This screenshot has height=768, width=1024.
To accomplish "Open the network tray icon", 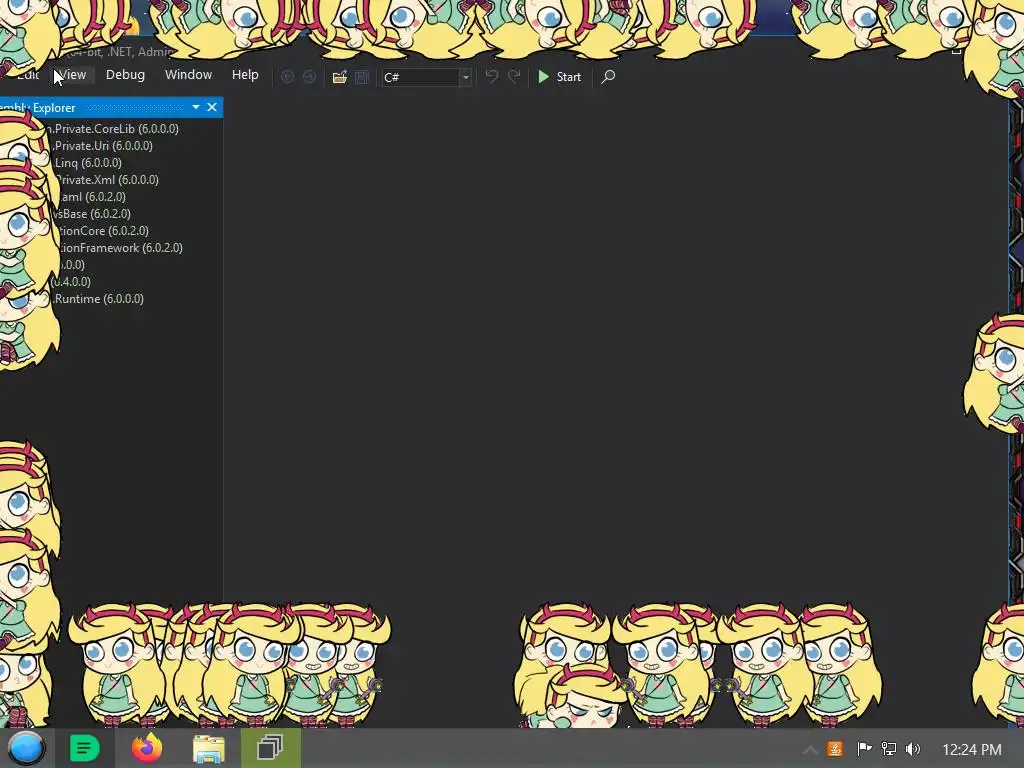I will [x=889, y=749].
